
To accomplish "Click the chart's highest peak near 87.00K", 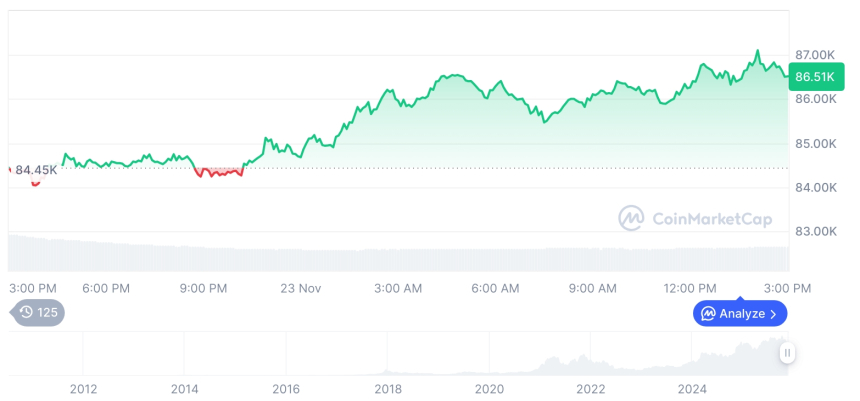I will 757,51.
